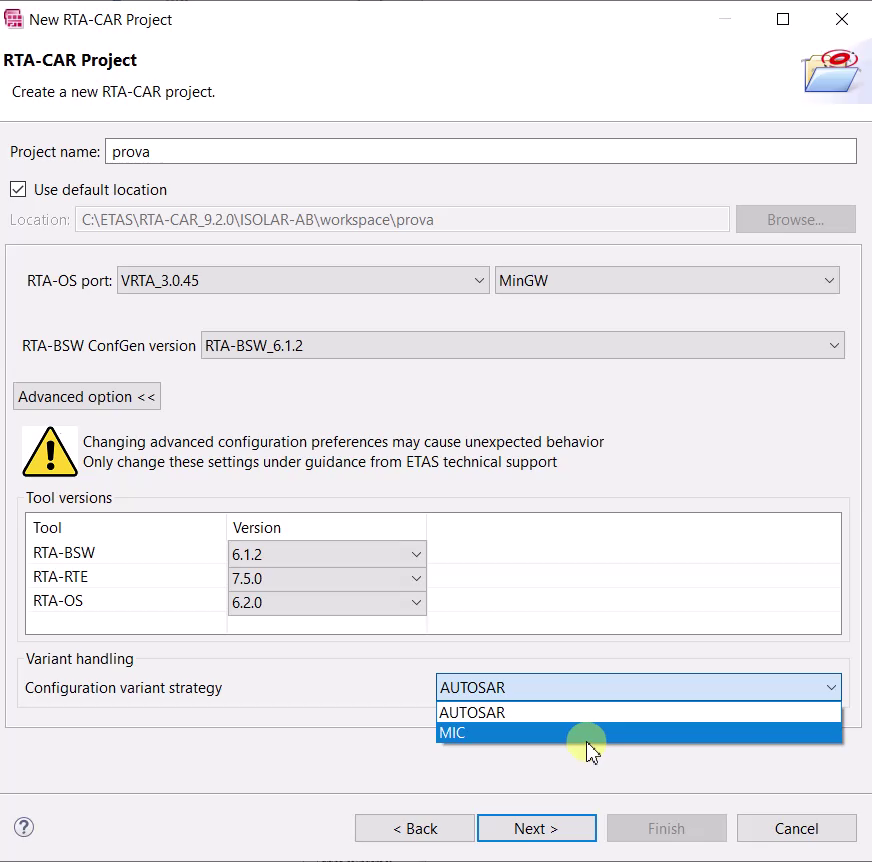Viewport: 872px width, 862px height.
Task: Click the disabled Finish button
Action: 667,828
